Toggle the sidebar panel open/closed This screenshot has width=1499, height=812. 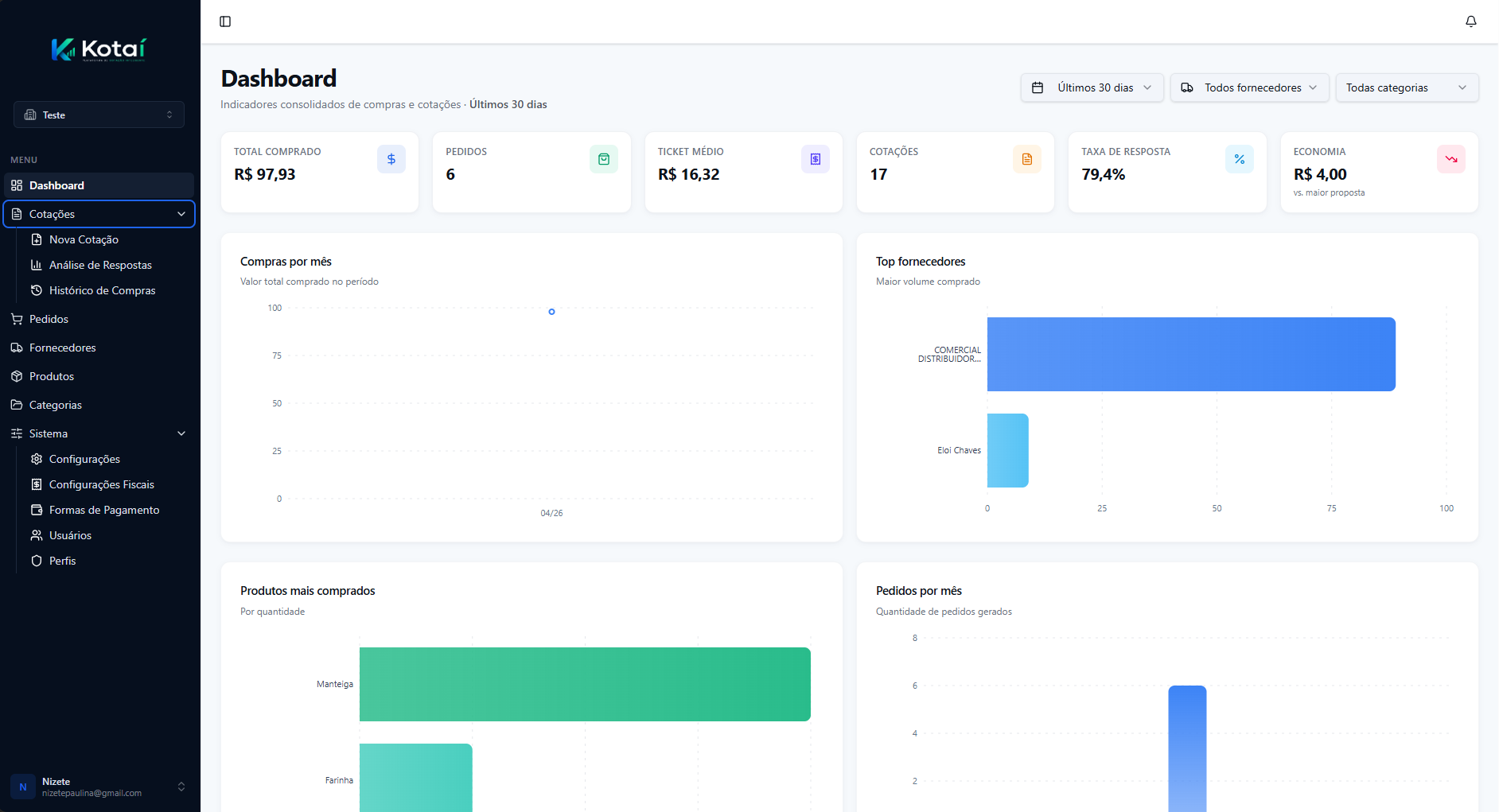point(224,21)
